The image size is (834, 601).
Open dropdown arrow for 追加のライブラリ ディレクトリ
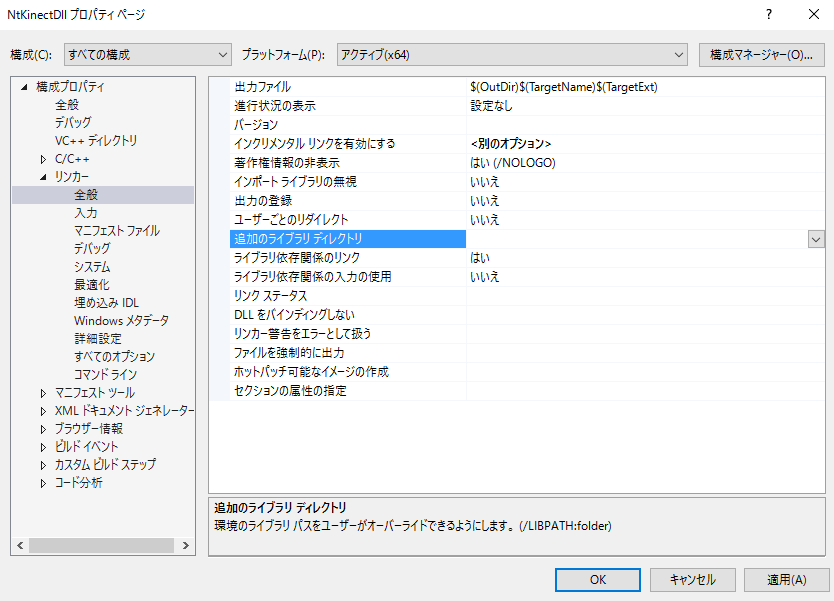[816, 239]
